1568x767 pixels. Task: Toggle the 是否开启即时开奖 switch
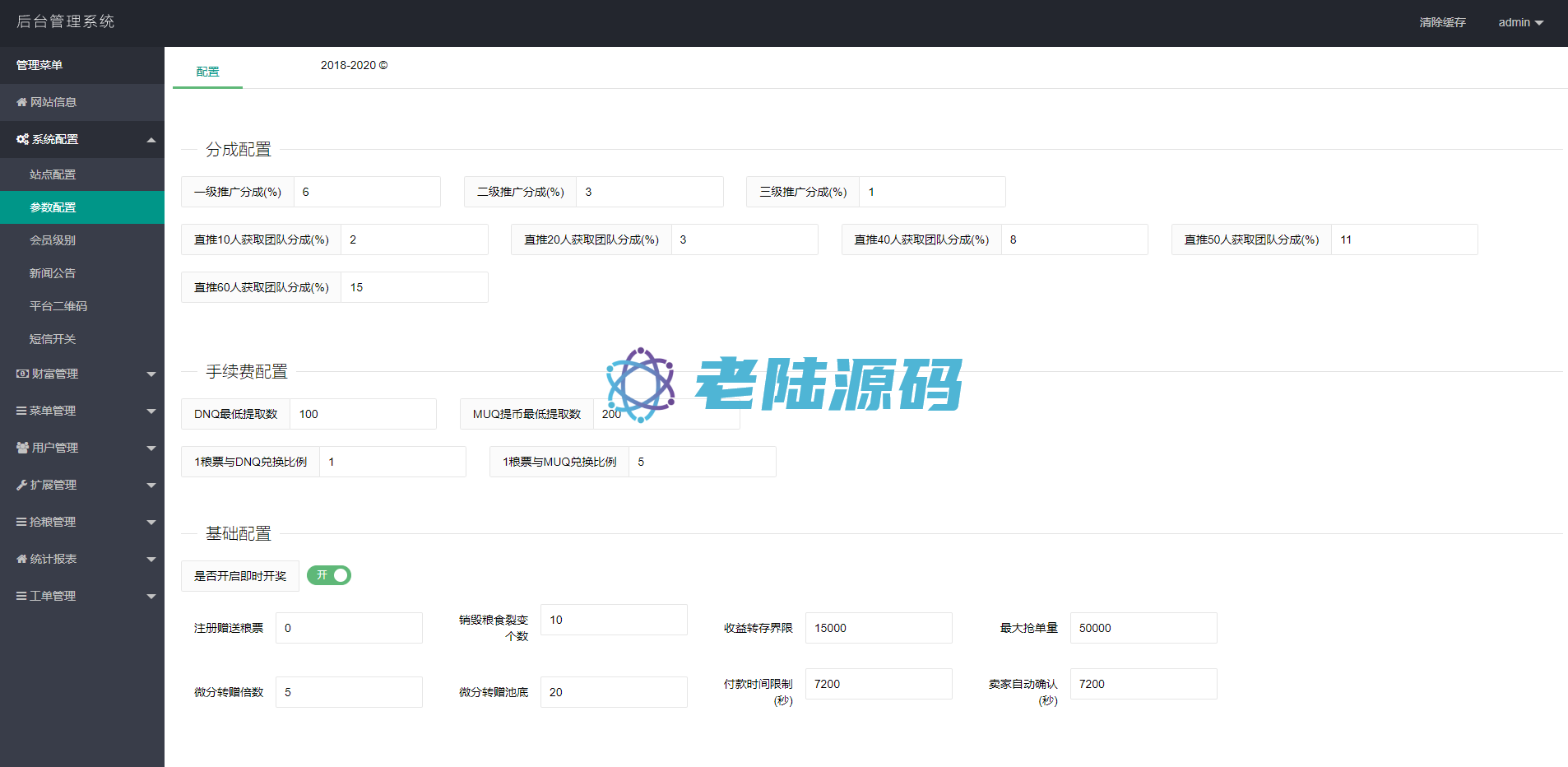[329, 575]
